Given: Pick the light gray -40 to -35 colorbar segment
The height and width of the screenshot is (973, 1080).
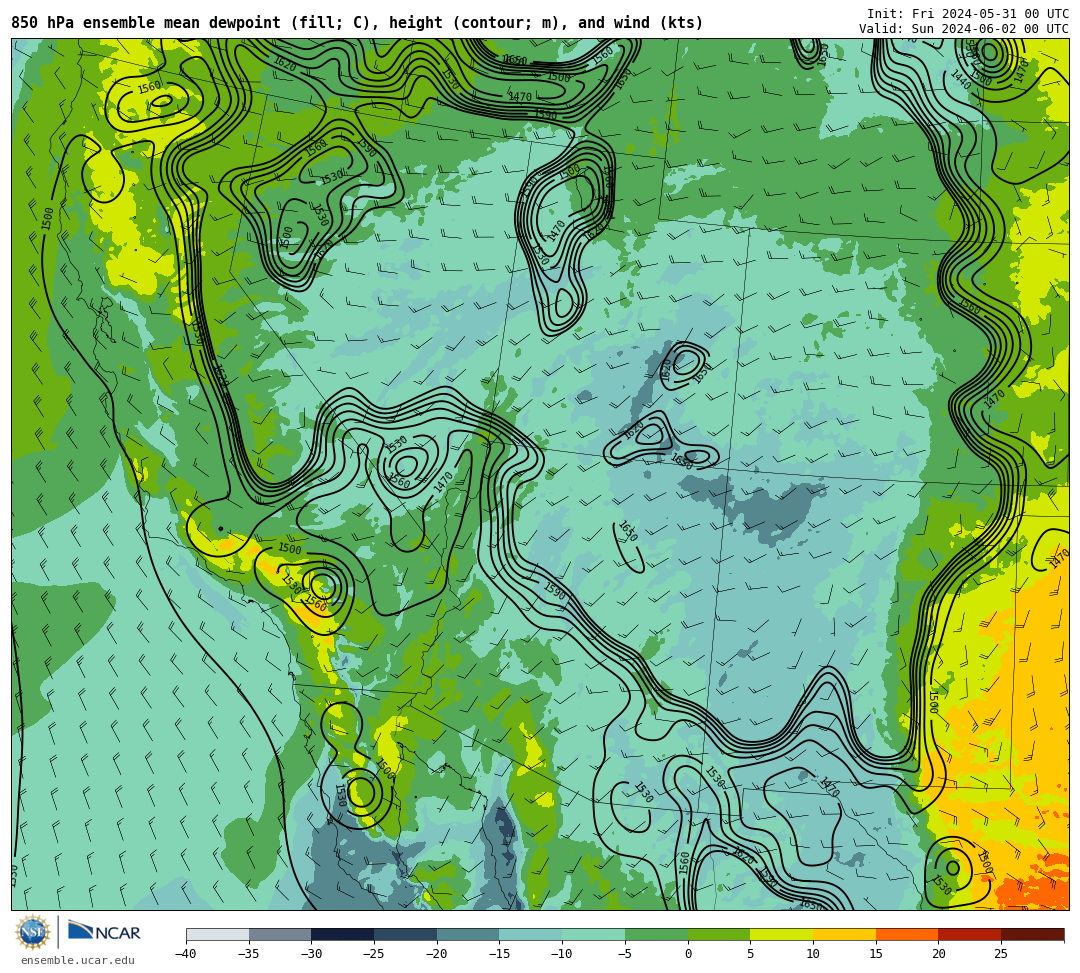Looking at the screenshot, I should 218,934.
